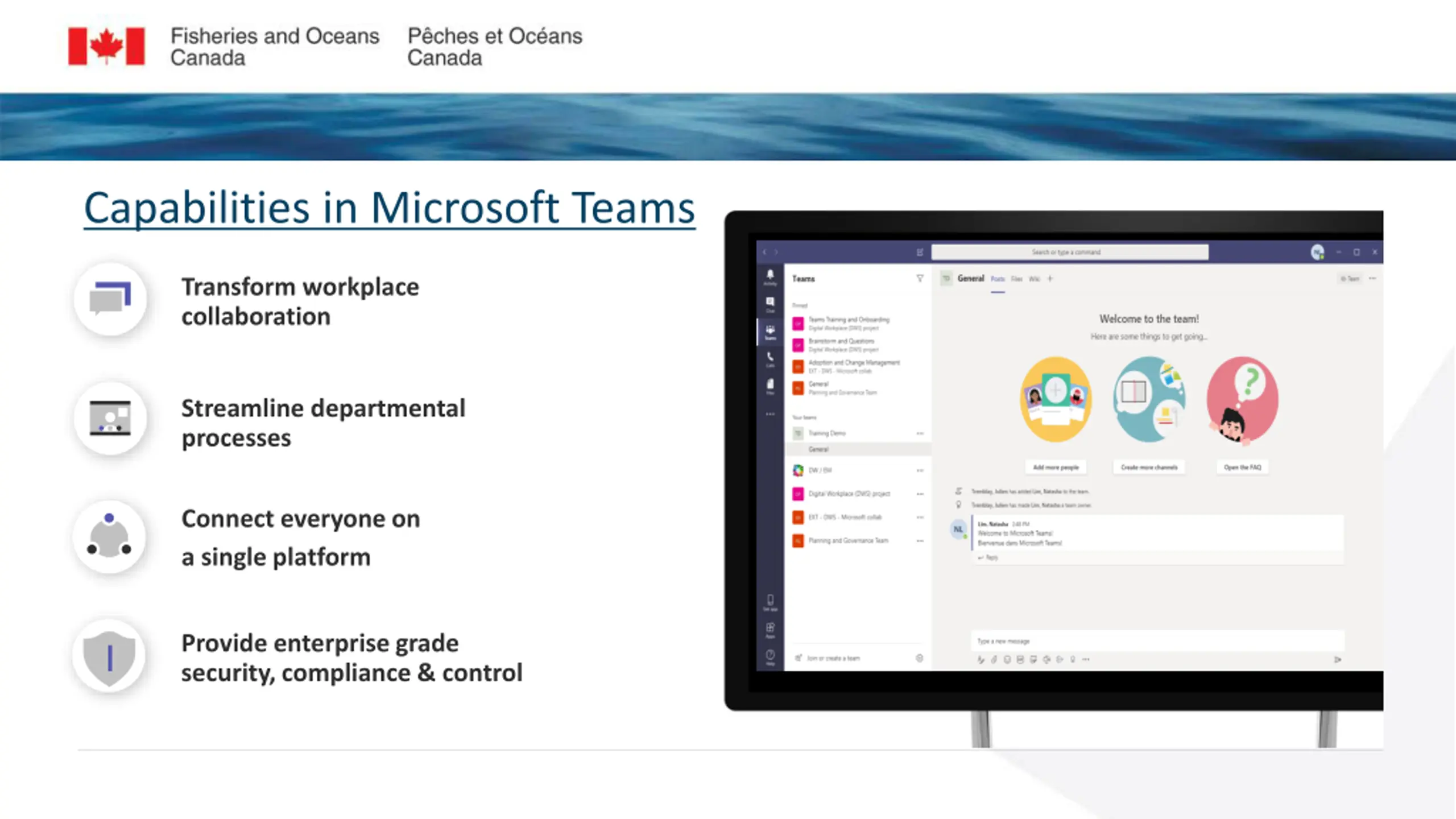Click the Type a new message field

[1157, 641]
